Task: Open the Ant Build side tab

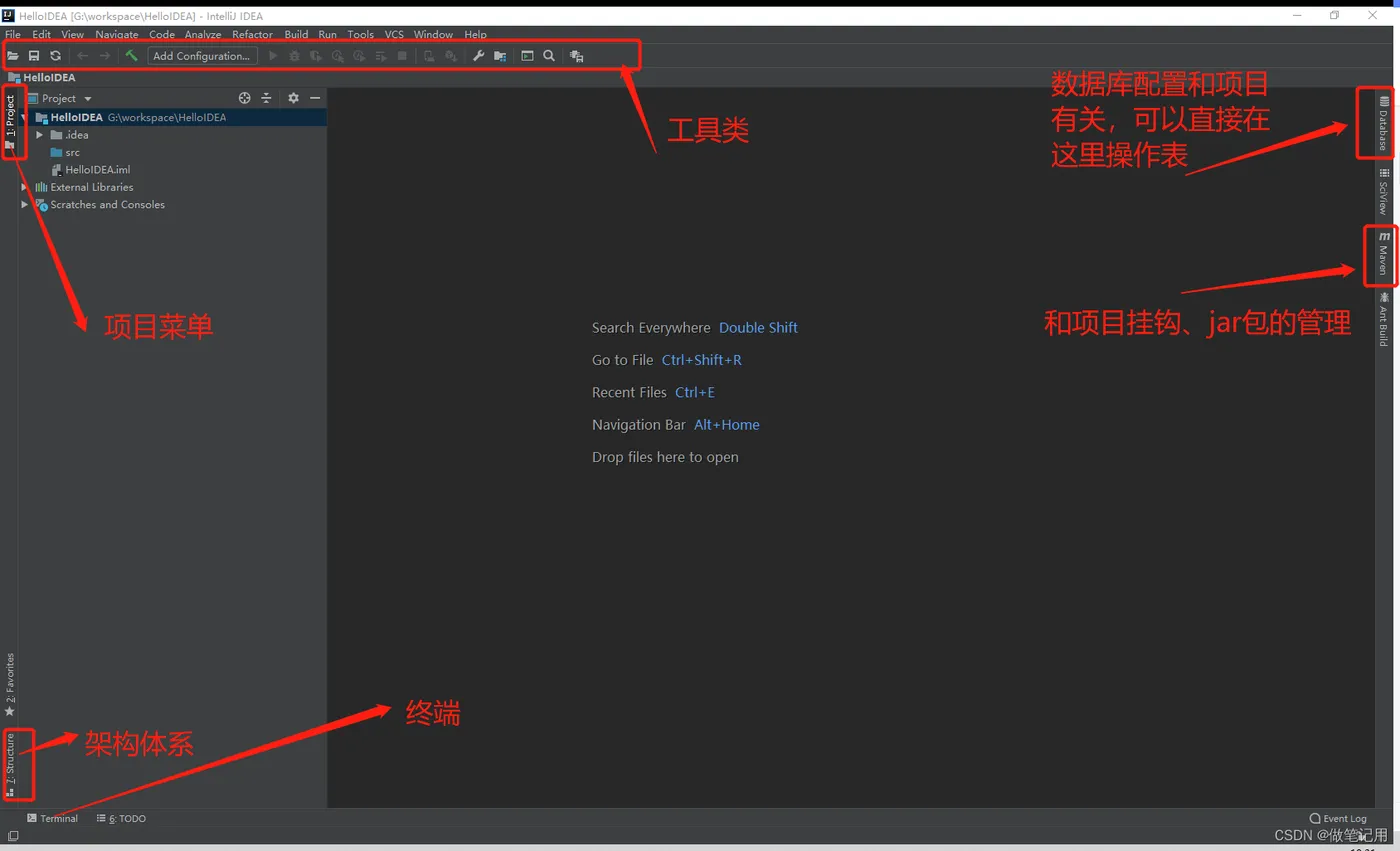Action: 1383,319
